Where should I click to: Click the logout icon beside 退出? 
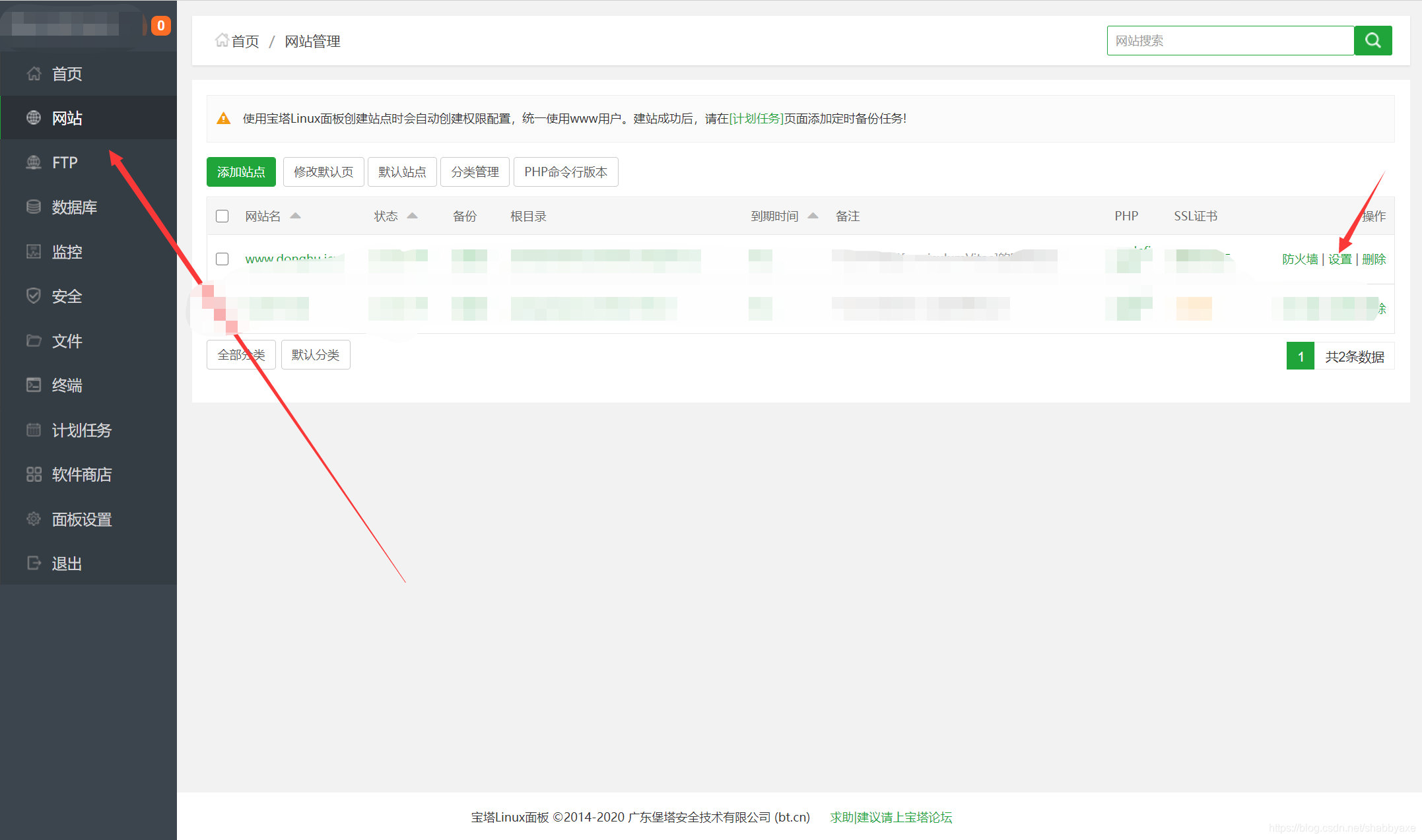(x=34, y=564)
